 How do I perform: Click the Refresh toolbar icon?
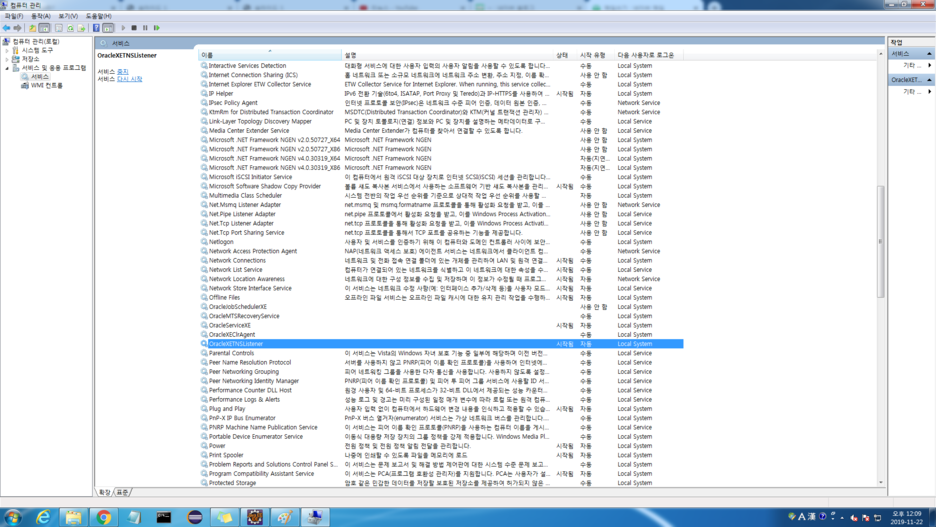[x=70, y=28]
